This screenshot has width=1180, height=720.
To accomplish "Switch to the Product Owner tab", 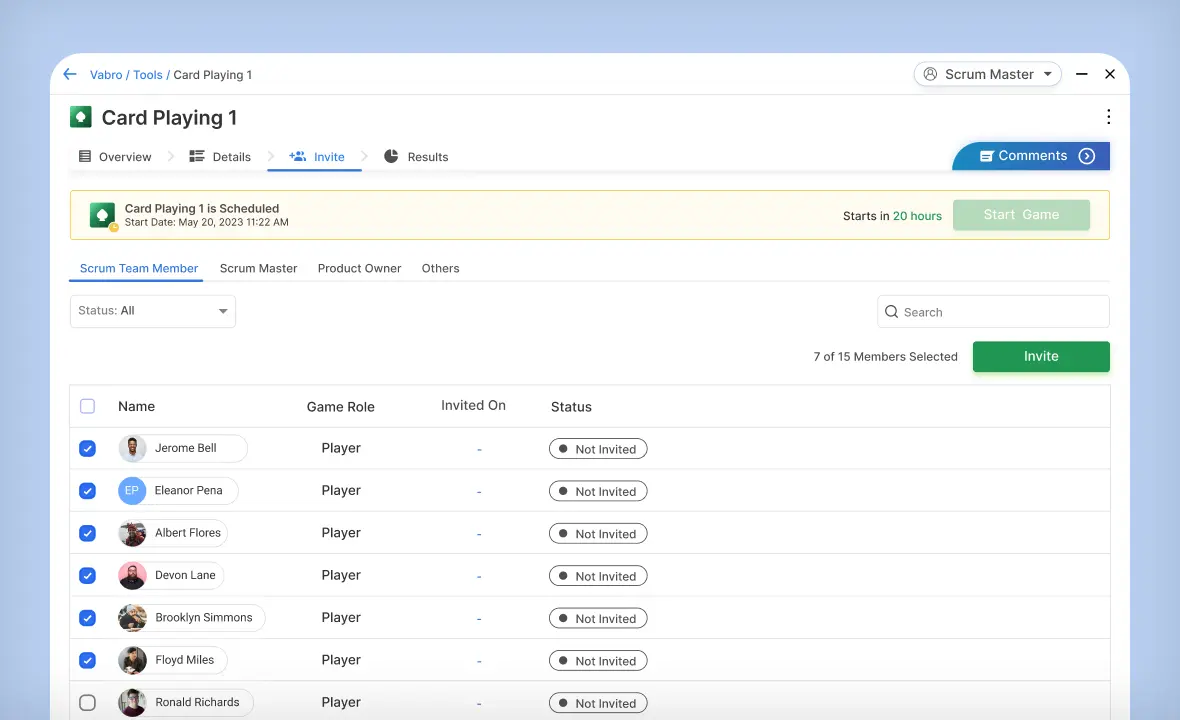I will pos(359,268).
